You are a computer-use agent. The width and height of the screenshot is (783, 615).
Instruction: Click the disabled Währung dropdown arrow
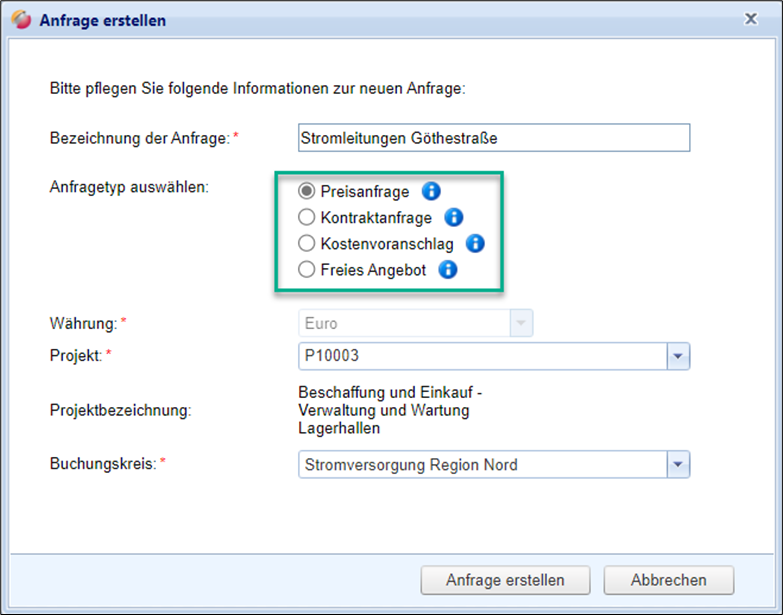521,324
